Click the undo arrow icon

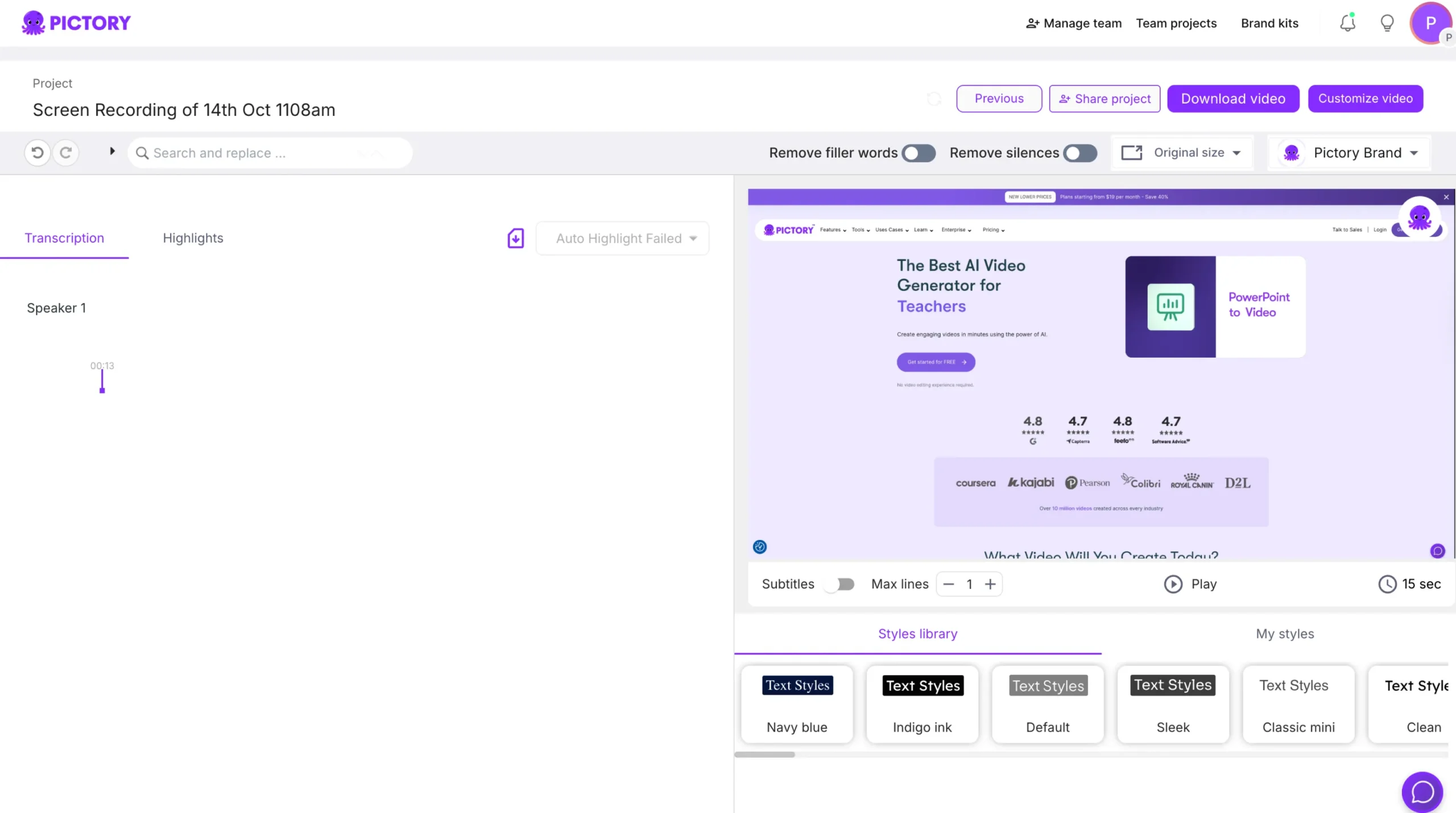[38, 152]
